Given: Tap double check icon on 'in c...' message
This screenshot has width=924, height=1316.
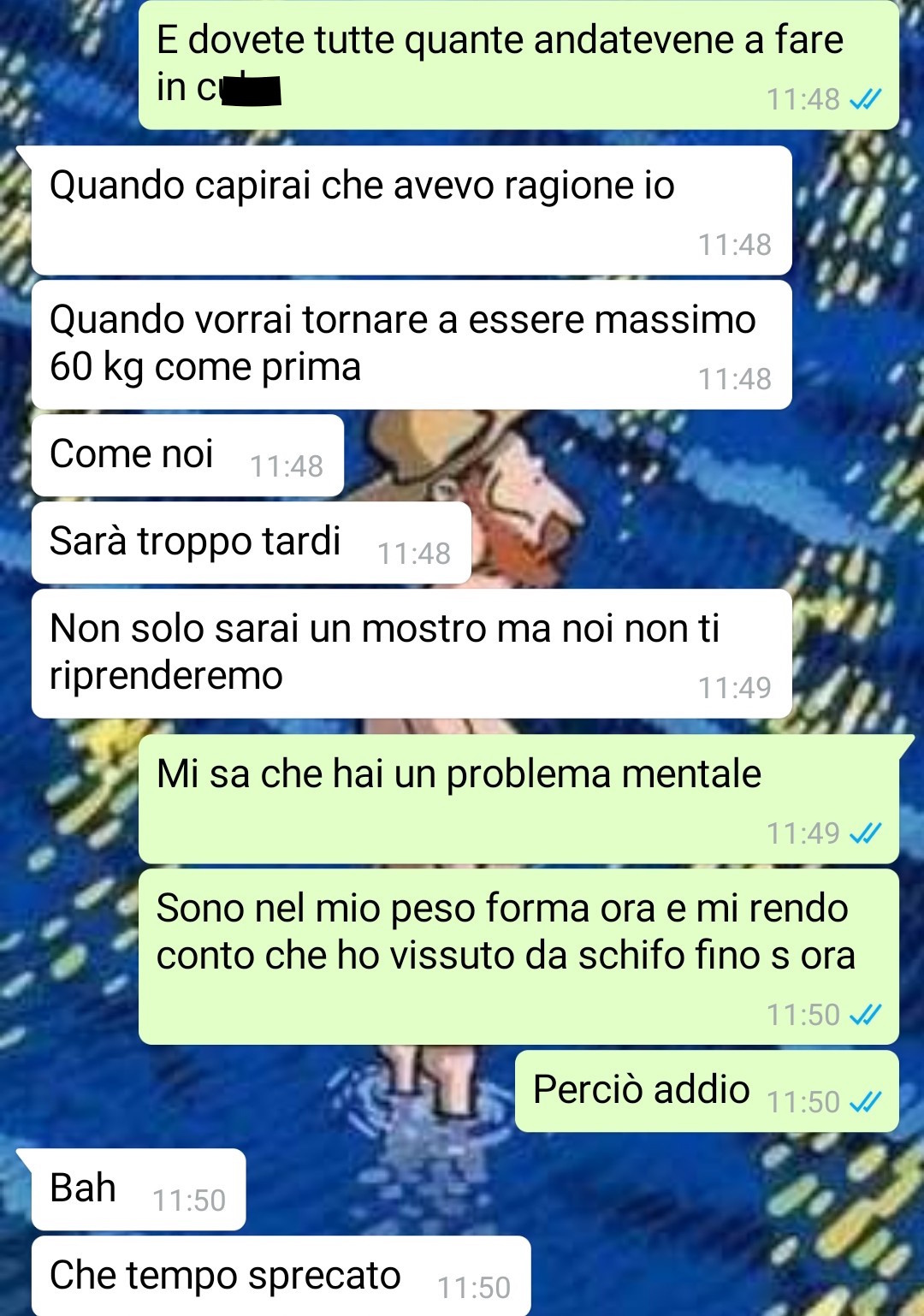Looking at the screenshot, I should pos(865,100).
